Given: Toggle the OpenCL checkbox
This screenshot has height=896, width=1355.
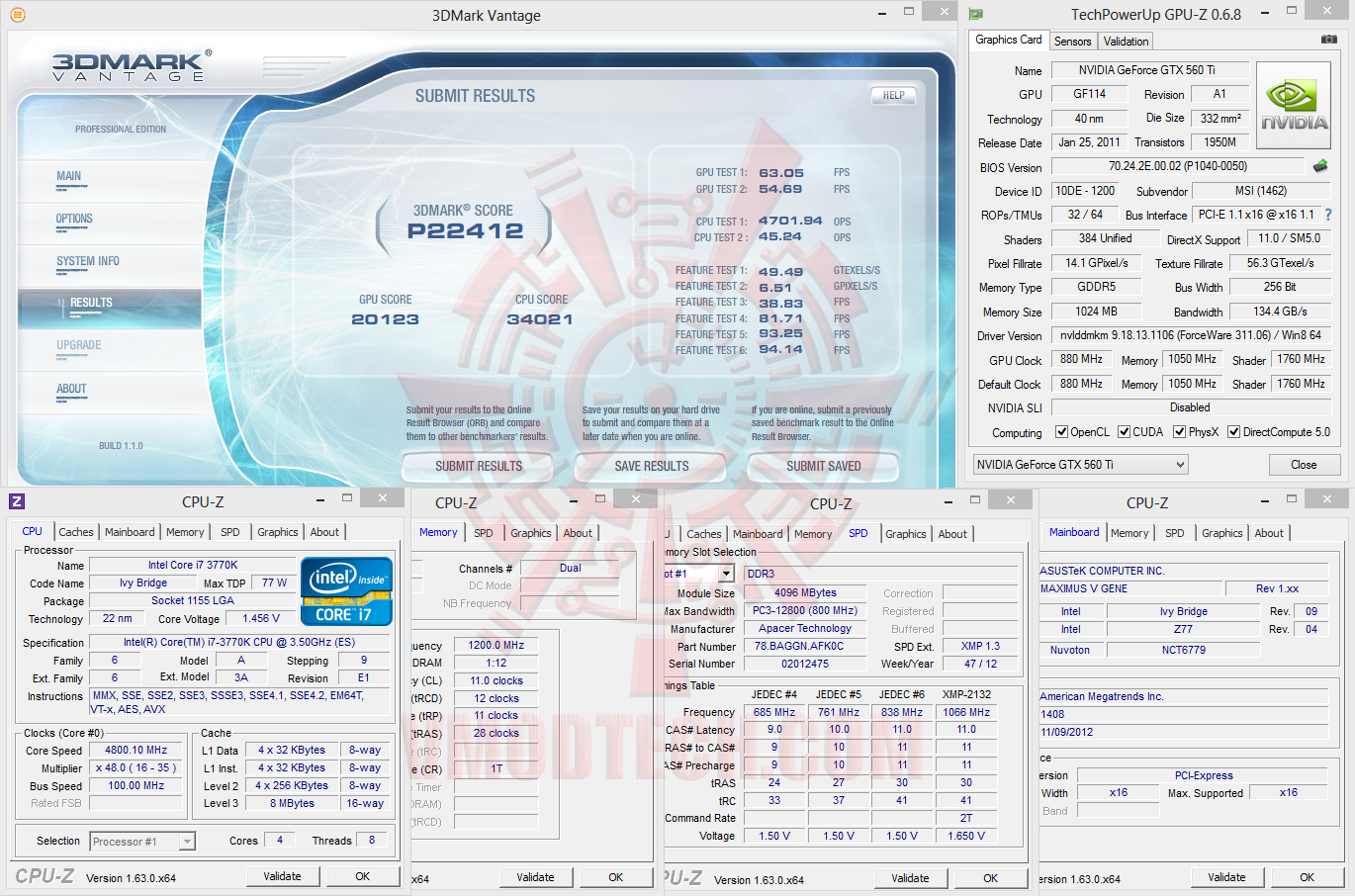Looking at the screenshot, I should 1061,432.
